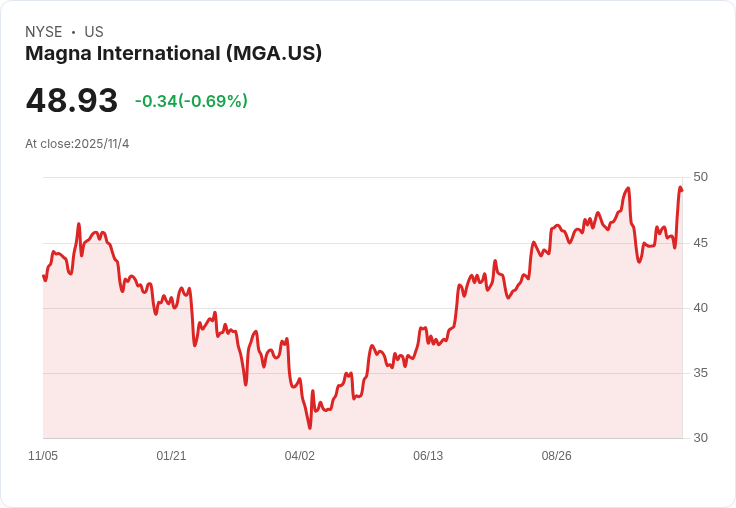Click the 08/26 date axis label
736x508 pixels.
556,456
